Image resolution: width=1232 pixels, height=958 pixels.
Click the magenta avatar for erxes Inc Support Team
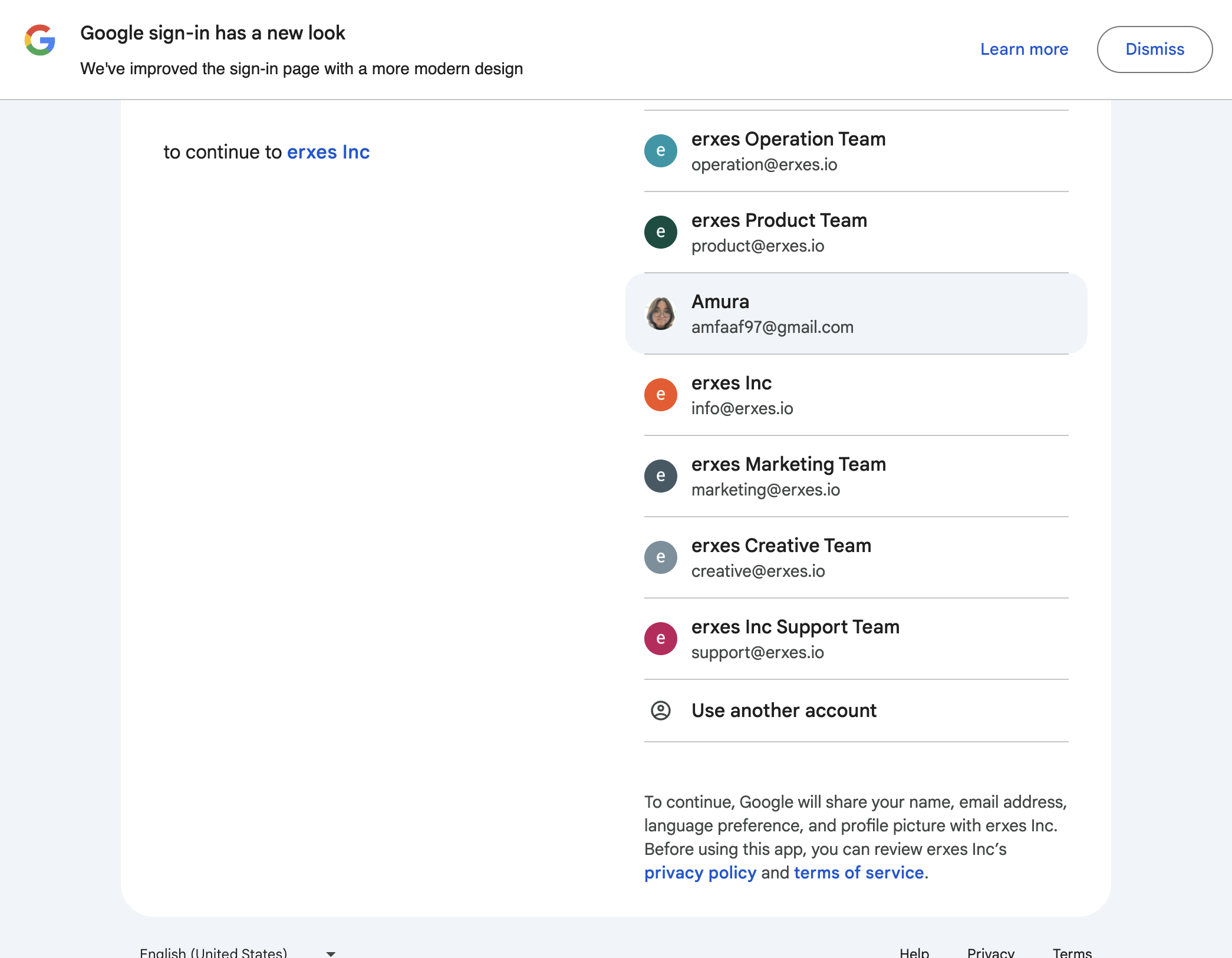tap(660, 639)
